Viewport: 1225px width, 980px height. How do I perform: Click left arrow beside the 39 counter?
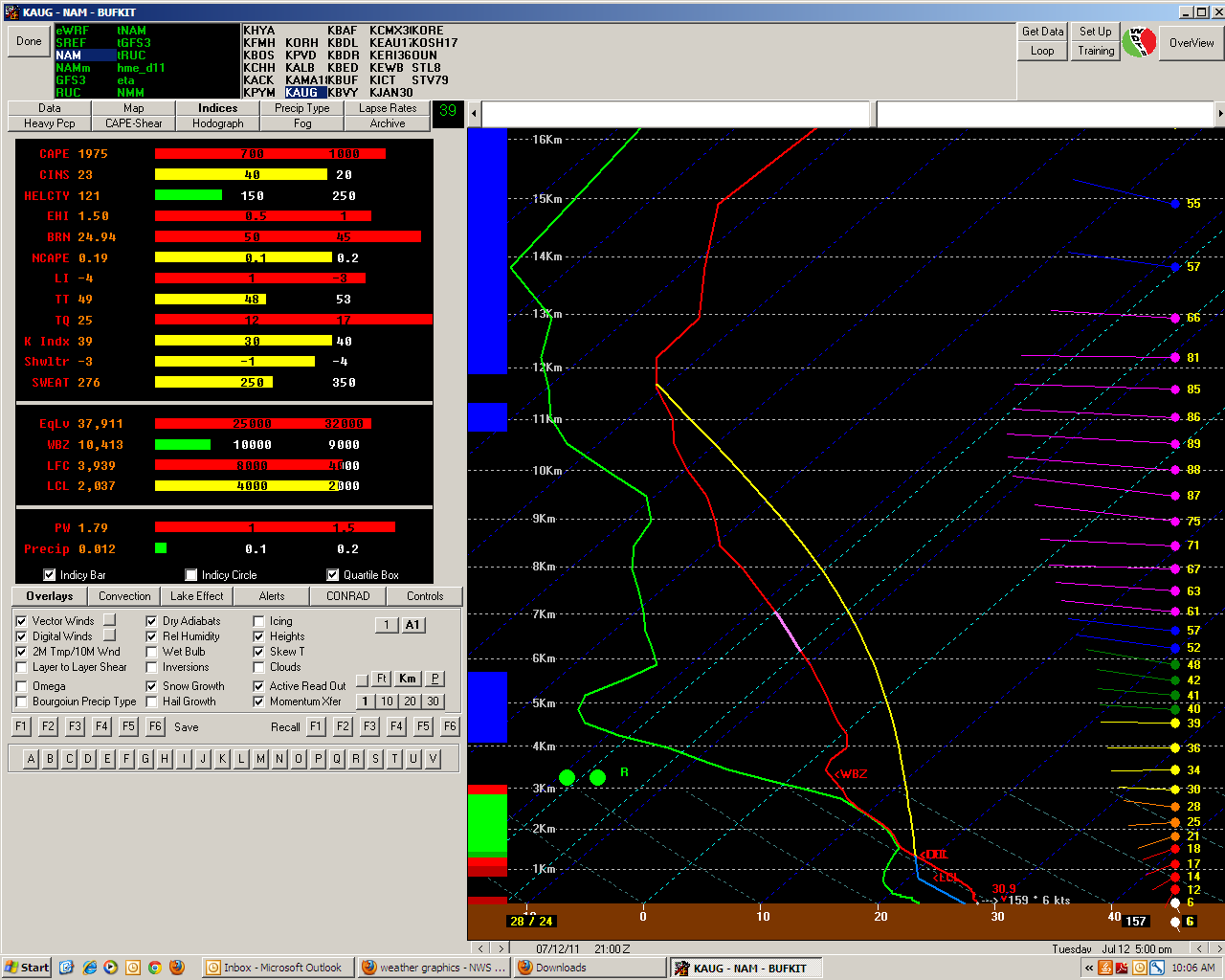tap(474, 113)
